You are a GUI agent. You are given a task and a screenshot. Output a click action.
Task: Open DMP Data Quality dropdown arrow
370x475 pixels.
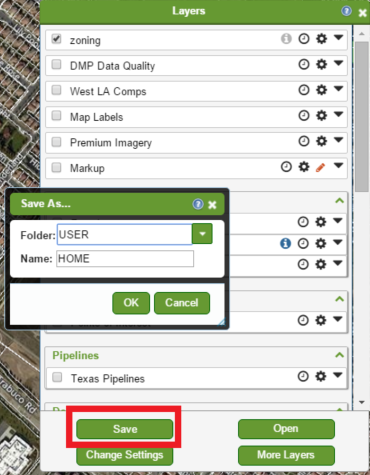[339, 63]
